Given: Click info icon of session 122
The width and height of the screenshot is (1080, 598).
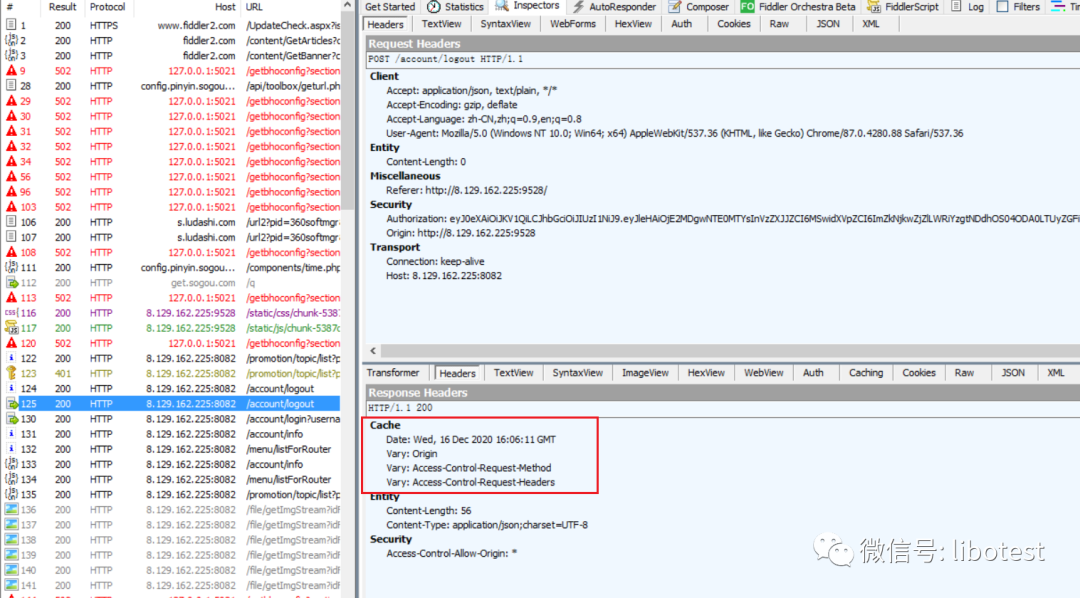Looking at the screenshot, I should coord(11,358).
